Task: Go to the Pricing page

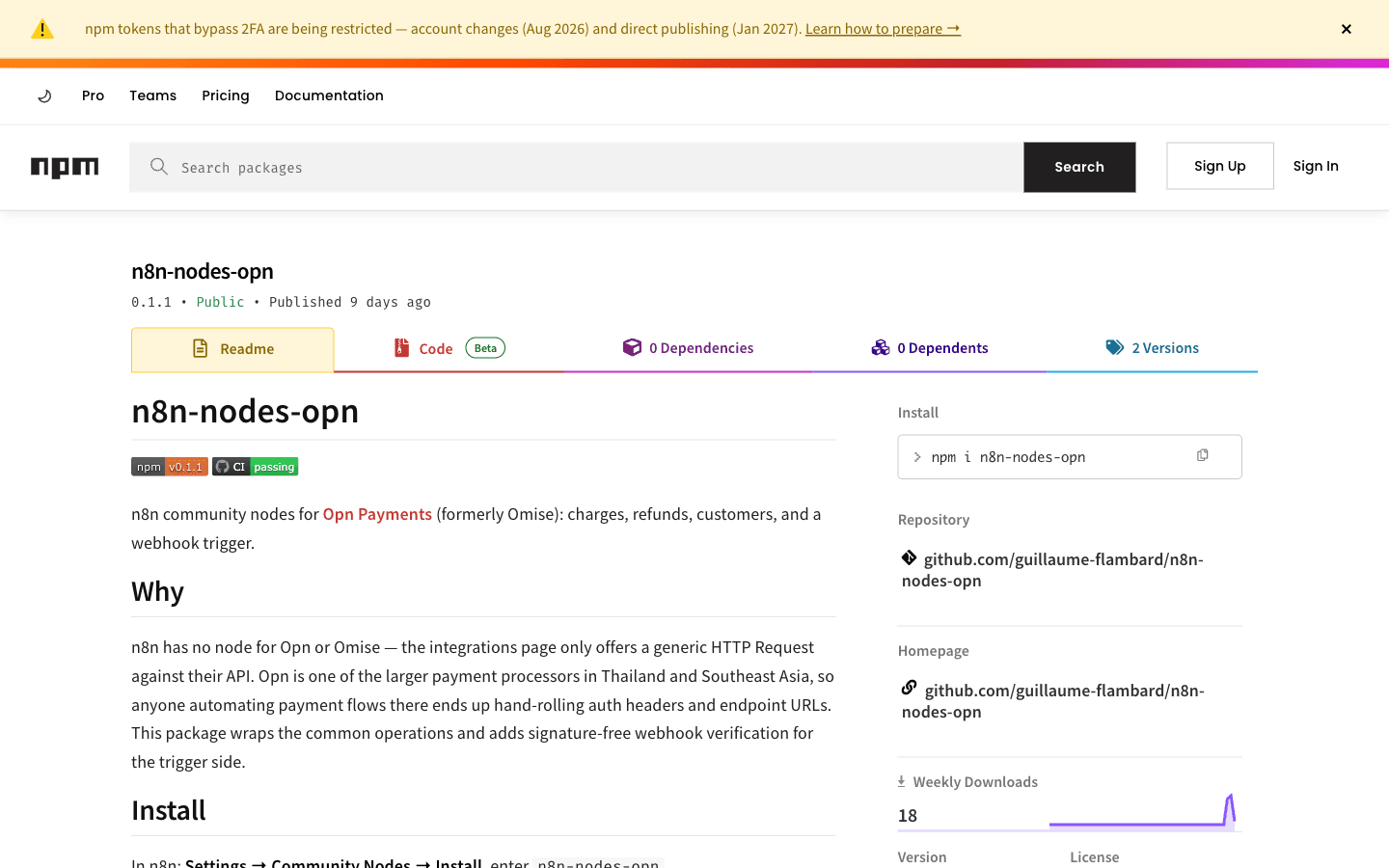Action: 226,95
